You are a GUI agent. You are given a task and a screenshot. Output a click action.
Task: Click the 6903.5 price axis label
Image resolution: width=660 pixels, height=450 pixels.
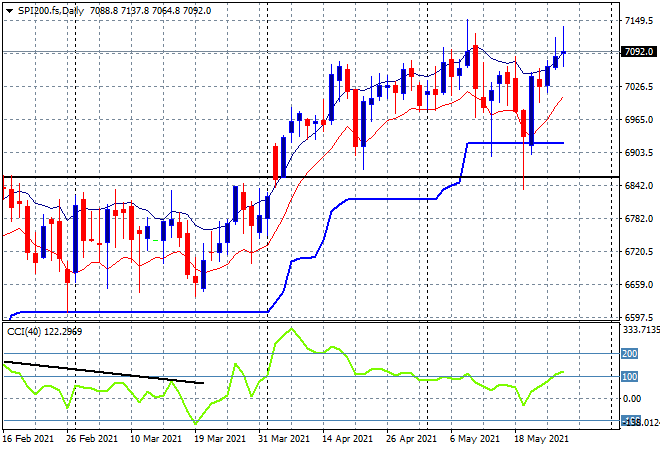pos(639,152)
